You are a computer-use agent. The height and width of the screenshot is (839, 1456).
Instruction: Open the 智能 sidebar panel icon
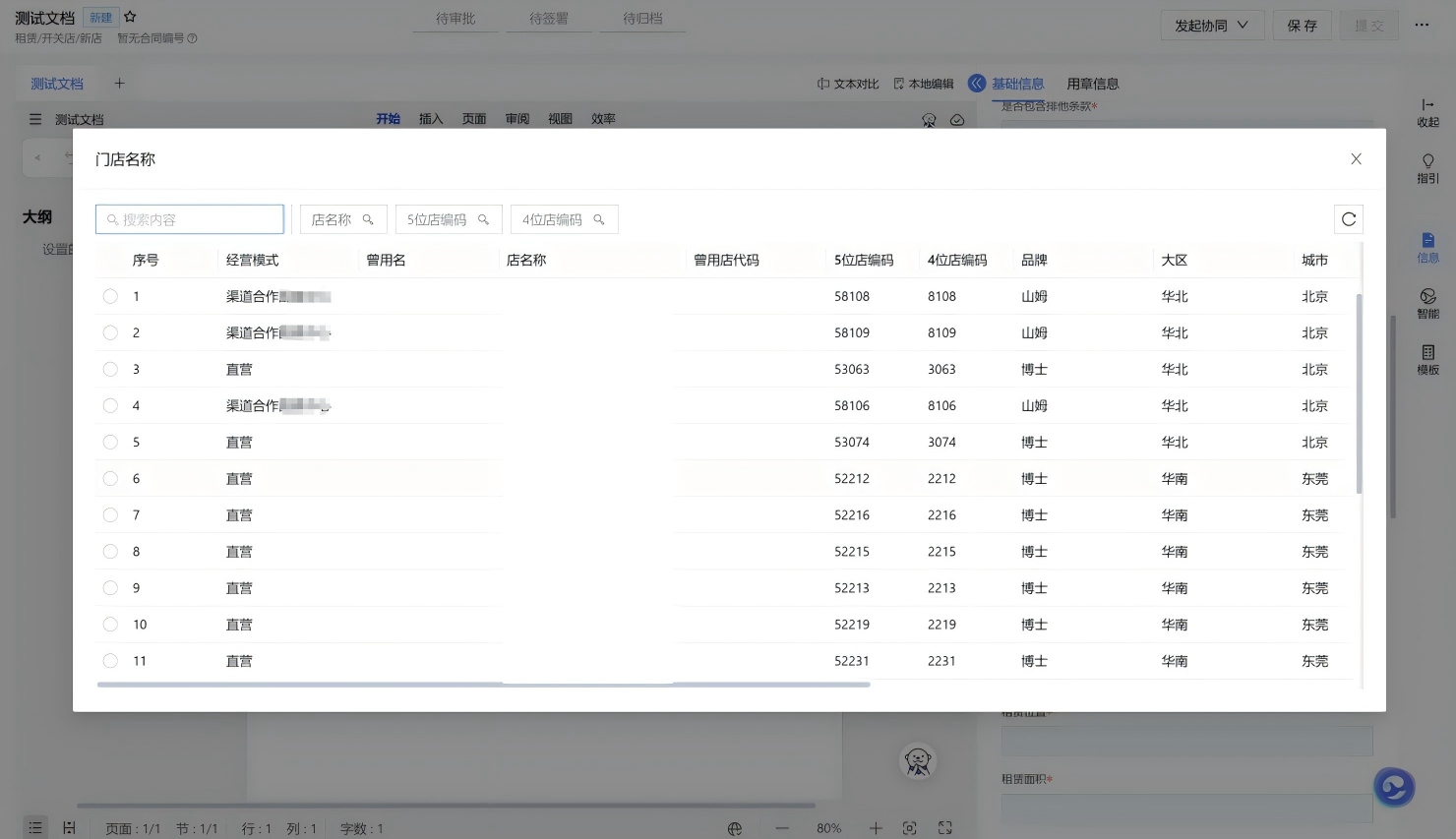(x=1427, y=301)
